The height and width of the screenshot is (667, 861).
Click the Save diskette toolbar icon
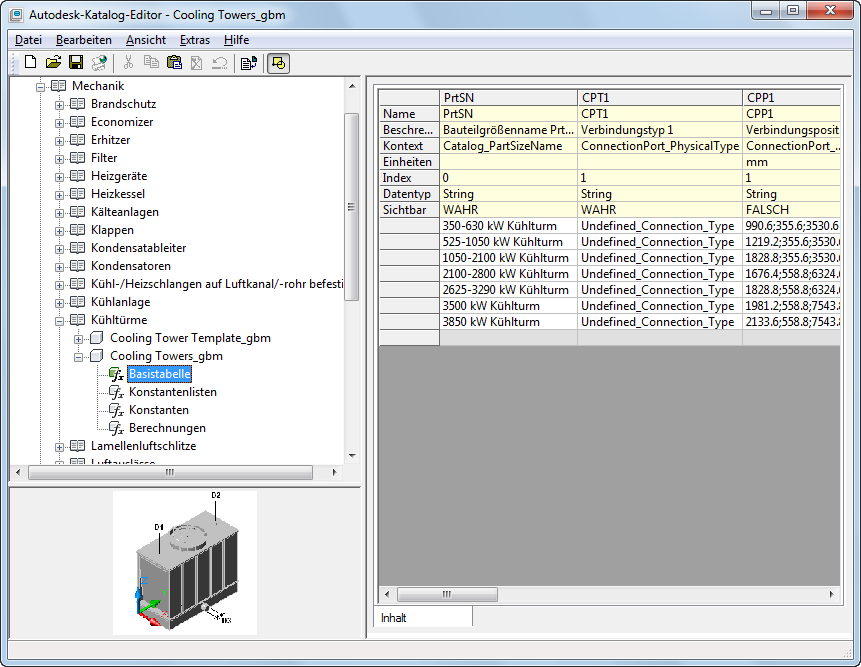point(76,63)
